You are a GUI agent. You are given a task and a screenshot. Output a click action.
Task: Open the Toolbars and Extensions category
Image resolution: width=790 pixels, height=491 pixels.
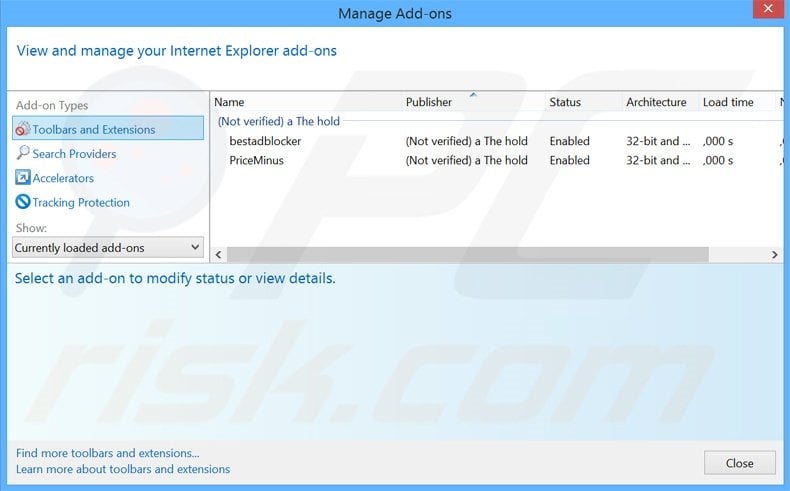(x=108, y=128)
